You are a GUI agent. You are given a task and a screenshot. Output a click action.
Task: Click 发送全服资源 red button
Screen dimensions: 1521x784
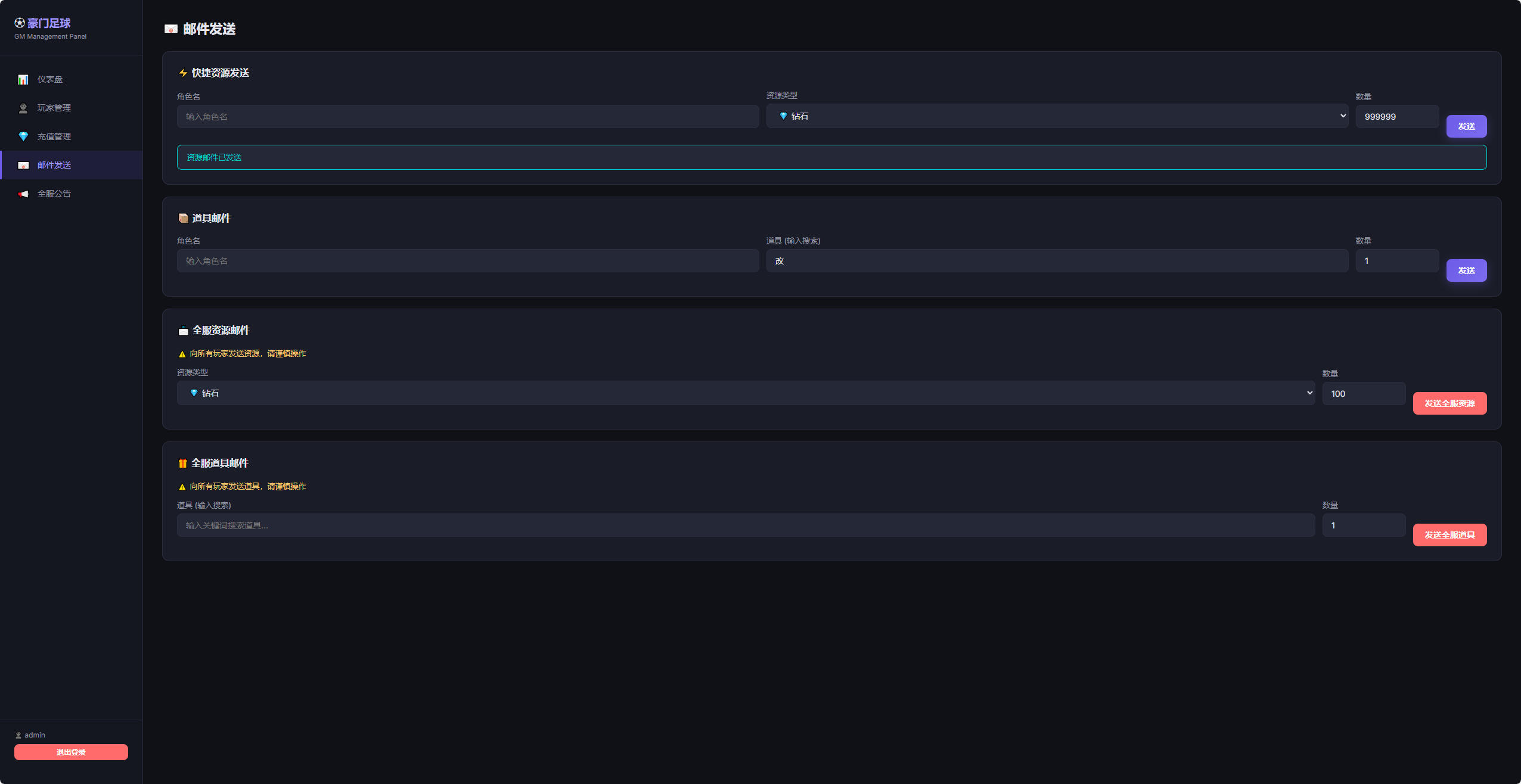click(x=1449, y=403)
